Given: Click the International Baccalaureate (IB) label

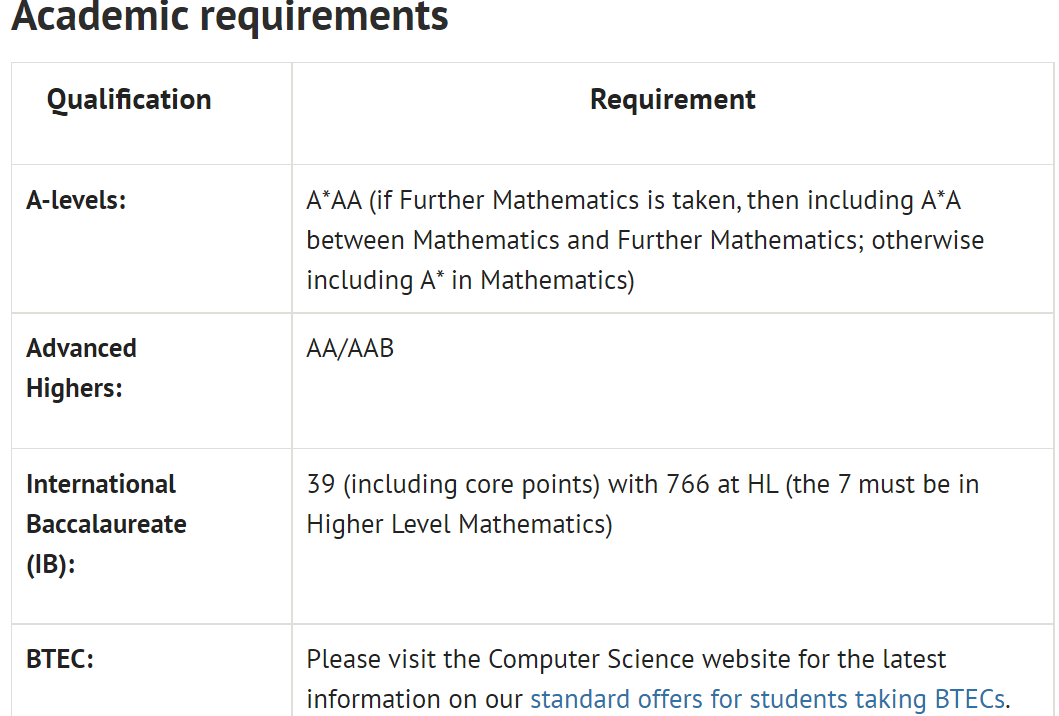Looking at the screenshot, I should coord(106,524).
